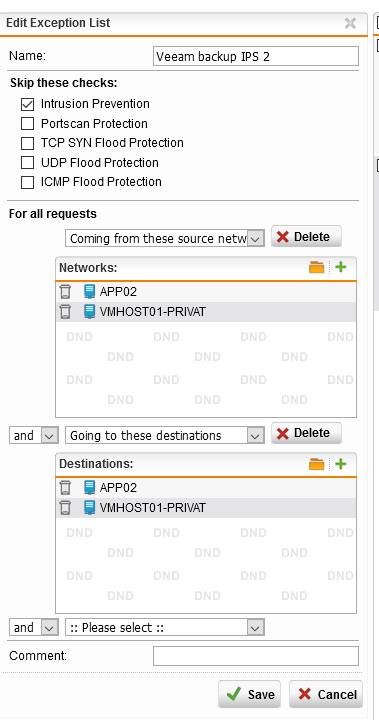Uncheck Intrusion Prevention checkbox
379x720 pixels.
pos(28,104)
